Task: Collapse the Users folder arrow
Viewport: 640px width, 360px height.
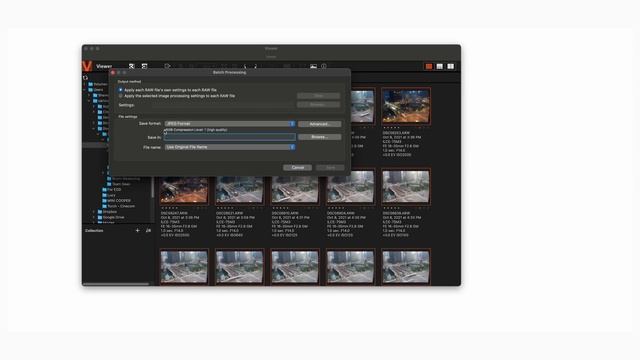Action: click(85, 89)
